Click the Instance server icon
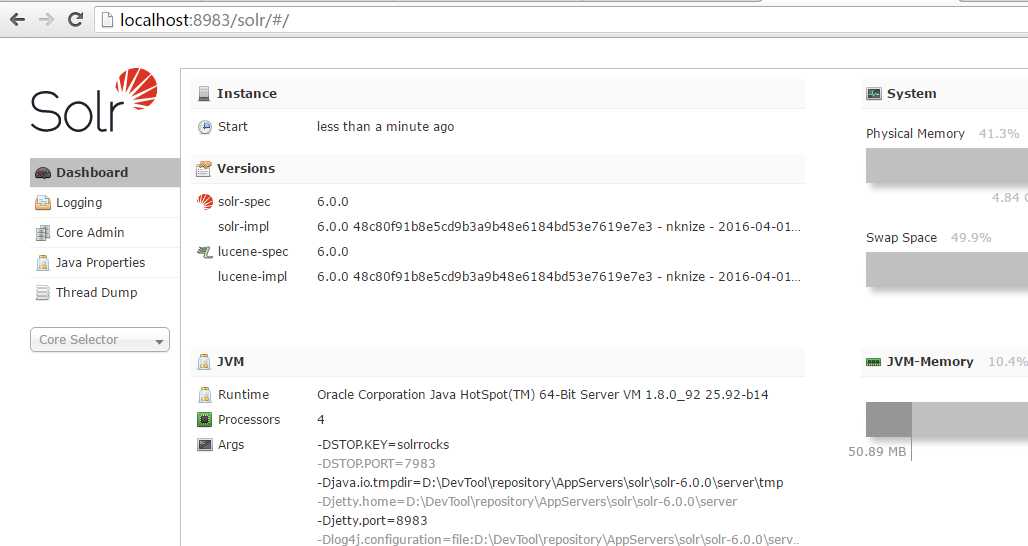 tap(204, 94)
